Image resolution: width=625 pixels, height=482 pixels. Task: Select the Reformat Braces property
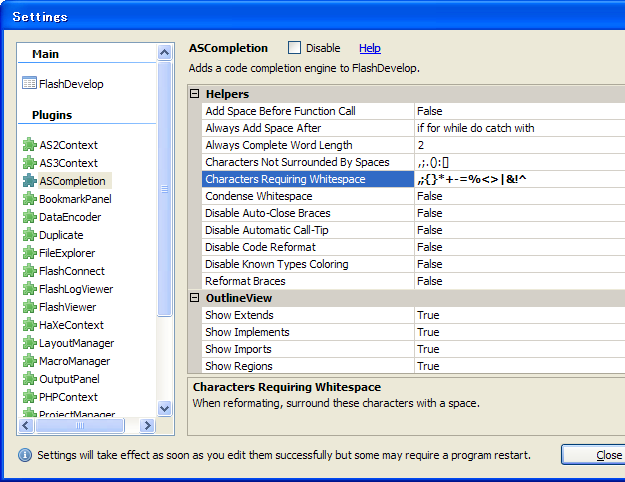(x=308, y=281)
